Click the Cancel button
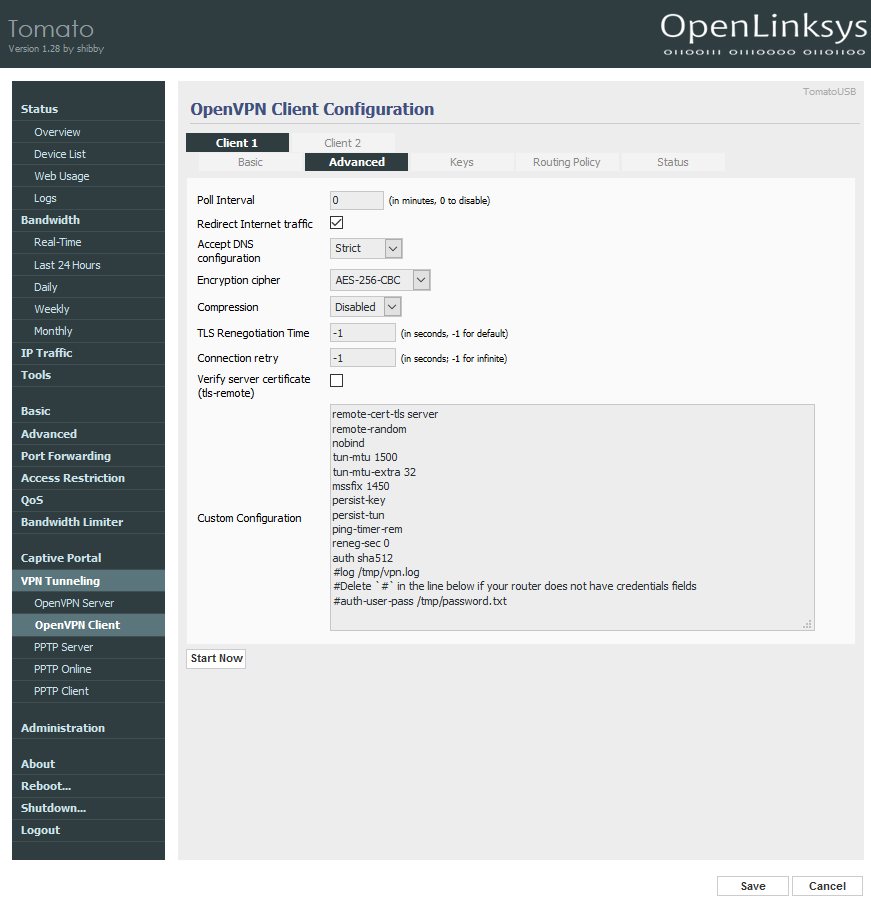Screen dimensions: 871x907 (827, 886)
